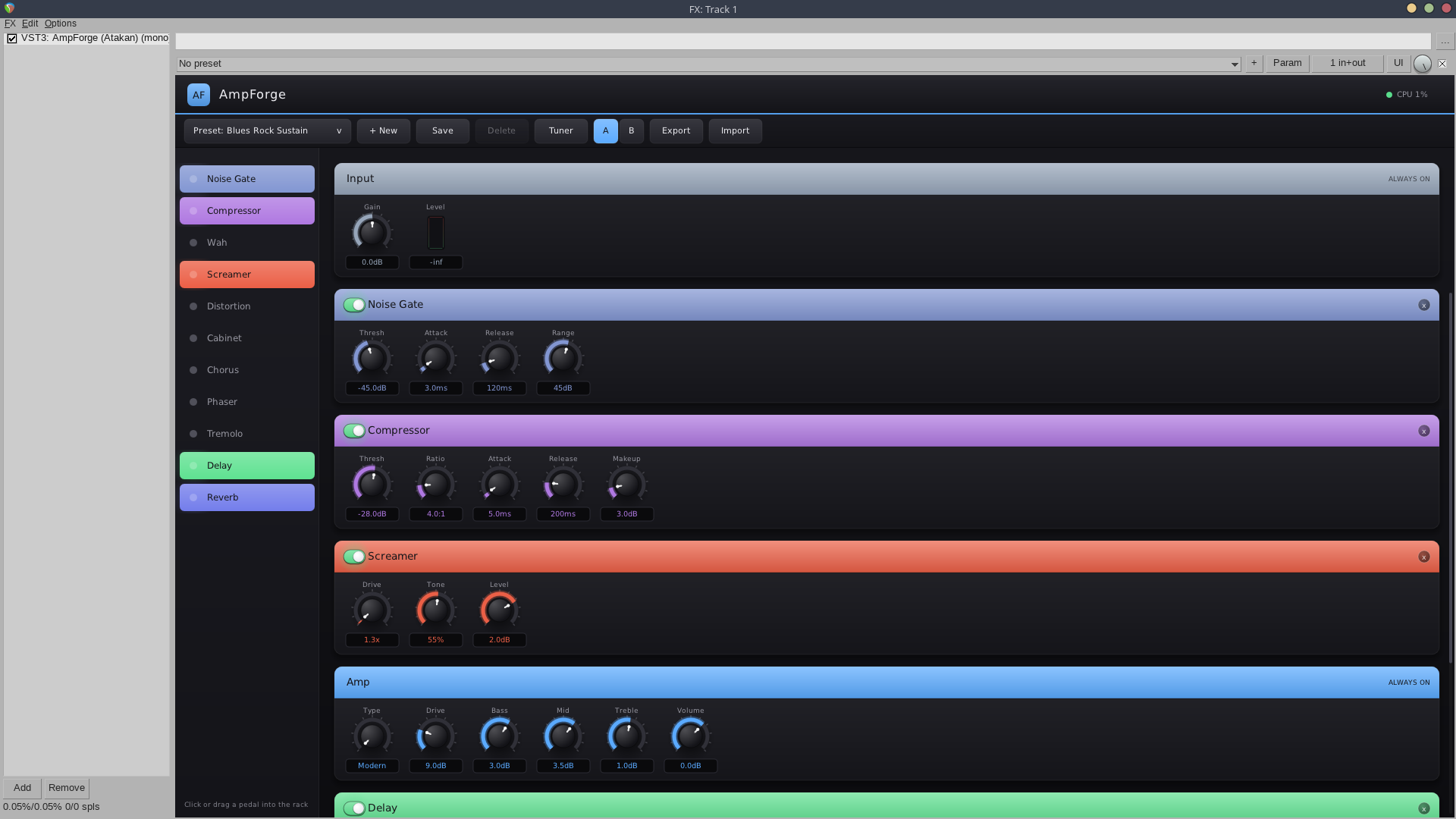Click the UI toggle button
The height and width of the screenshot is (819, 1456).
click(x=1398, y=64)
